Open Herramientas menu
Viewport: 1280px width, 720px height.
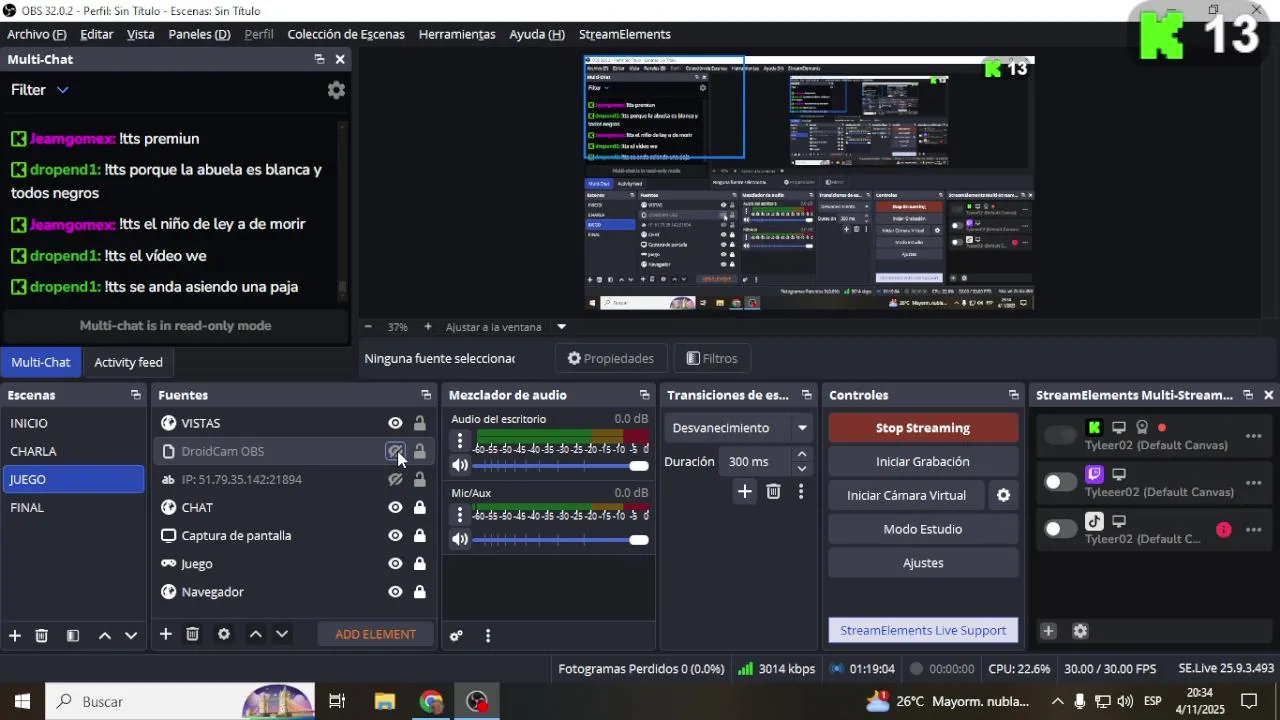point(457,34)
